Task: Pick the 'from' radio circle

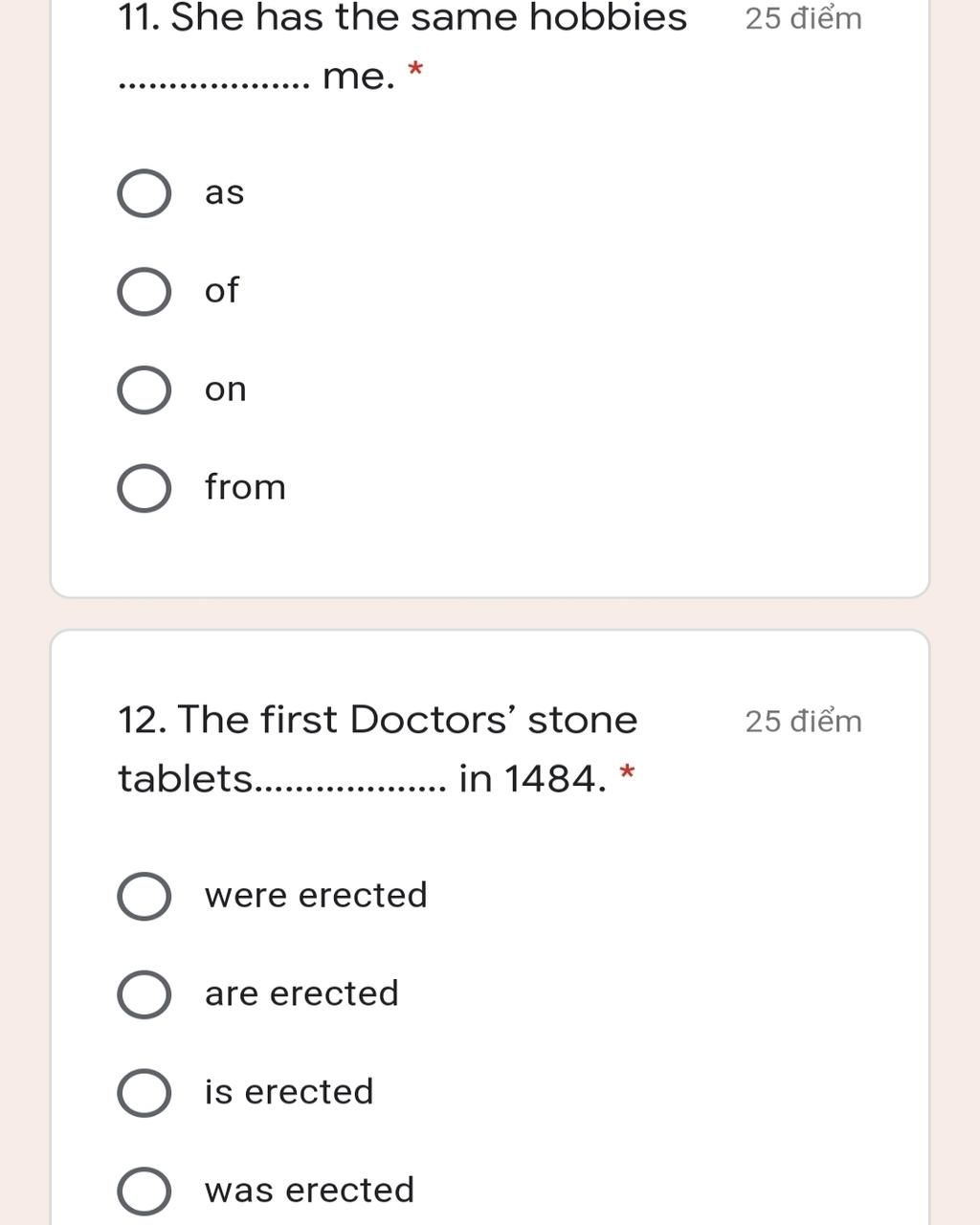Action: pyautogui.click(x=145, y=488)
